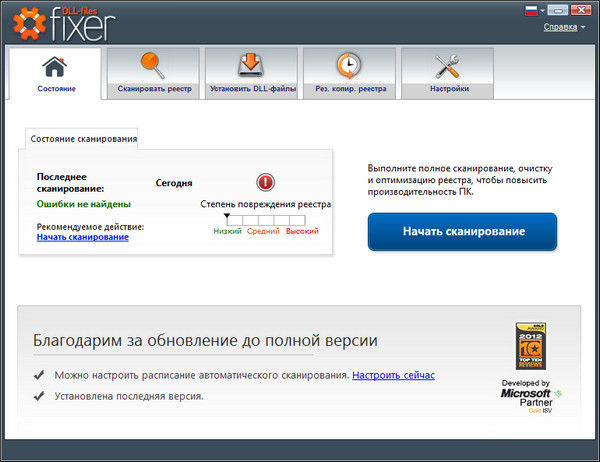This screenshot has height=462, width=600.
Task: Click the Благодарим за обновление heading
Action: 205,340
